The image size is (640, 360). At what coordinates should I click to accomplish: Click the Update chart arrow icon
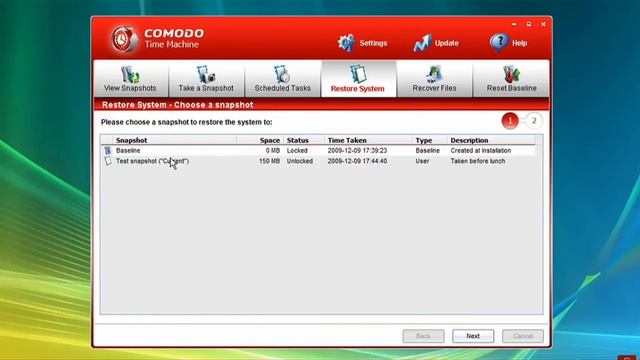pyautogui.click(x=422, y=43)
